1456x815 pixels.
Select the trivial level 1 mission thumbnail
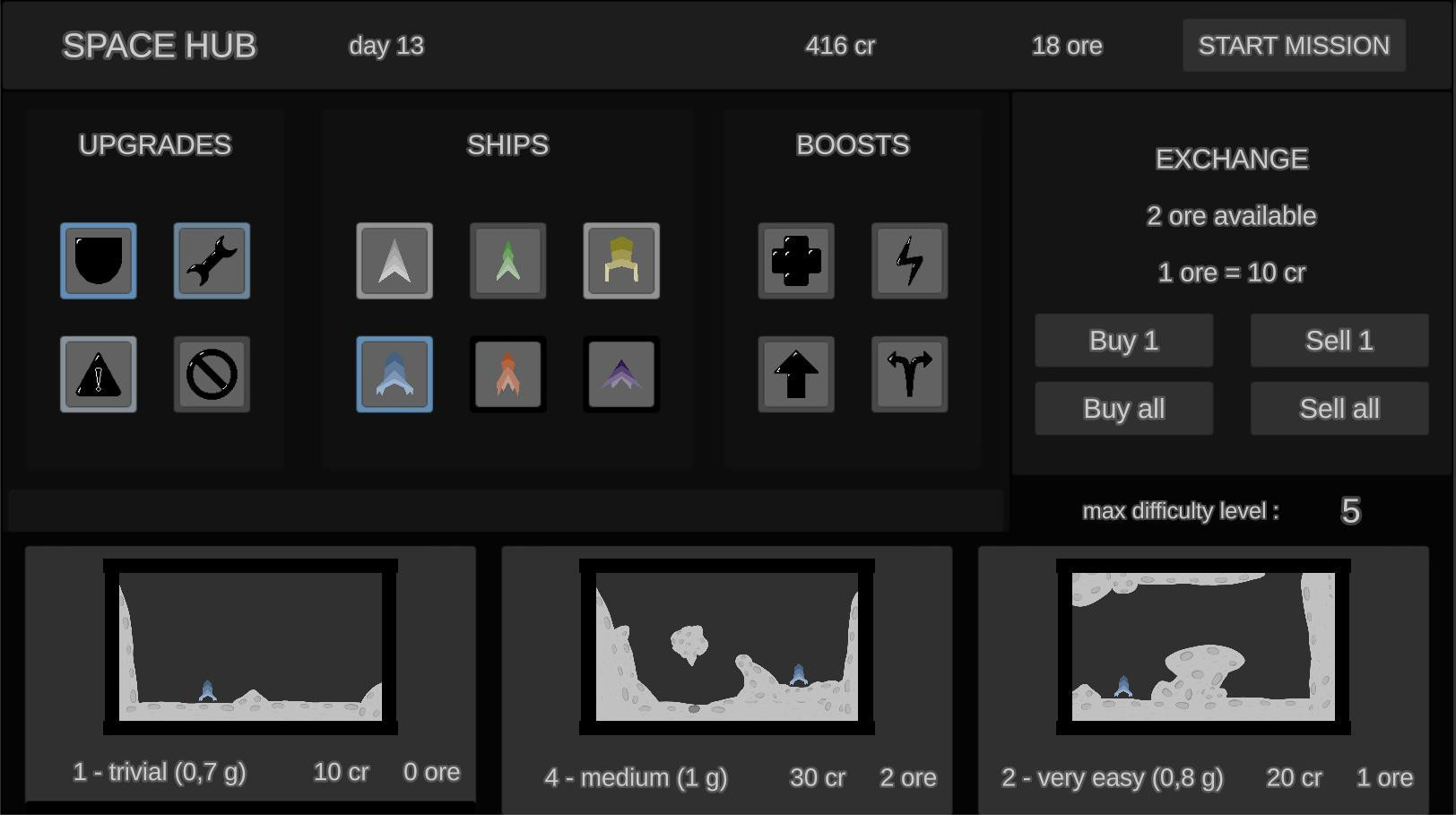[x=250, y=646]
